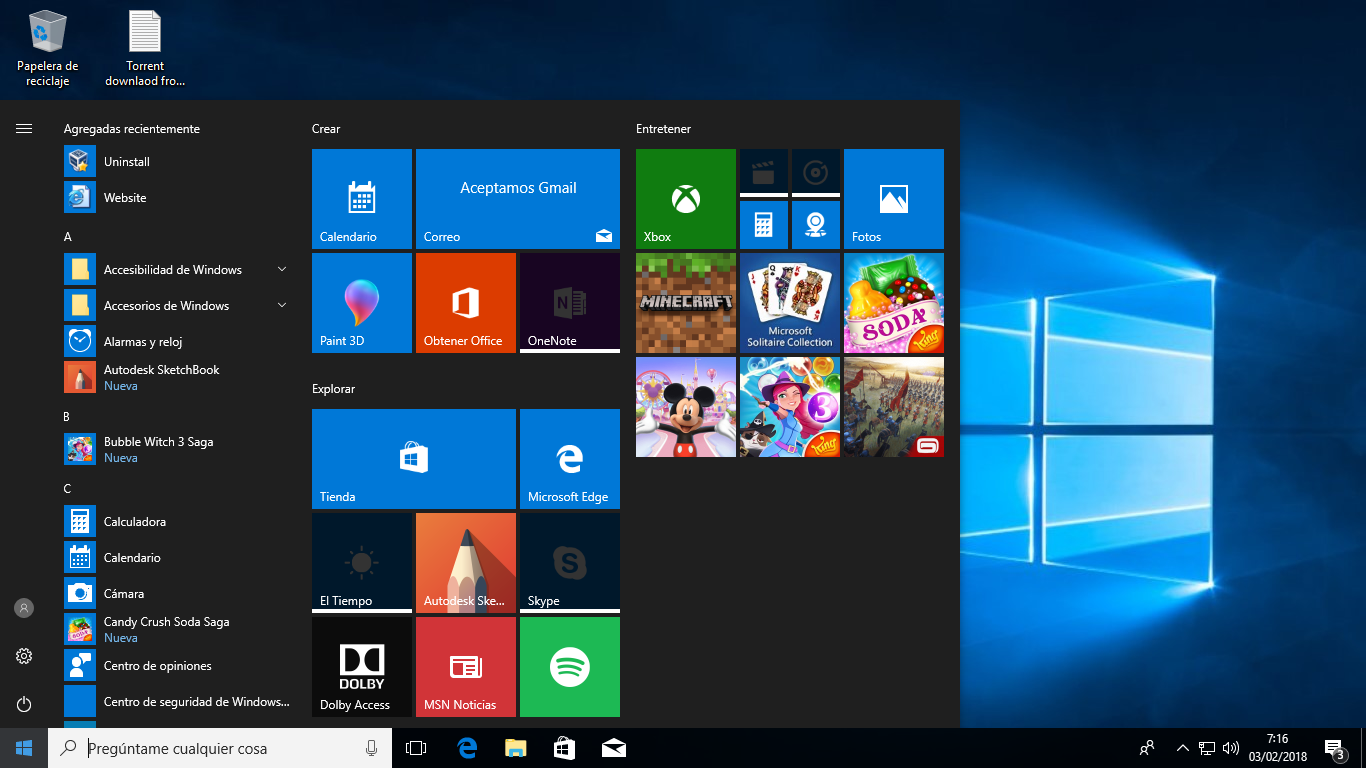The image size is (1366, 768).
Task: Expand the Start menu hamburger navigation
Action: tap(24, 128)
